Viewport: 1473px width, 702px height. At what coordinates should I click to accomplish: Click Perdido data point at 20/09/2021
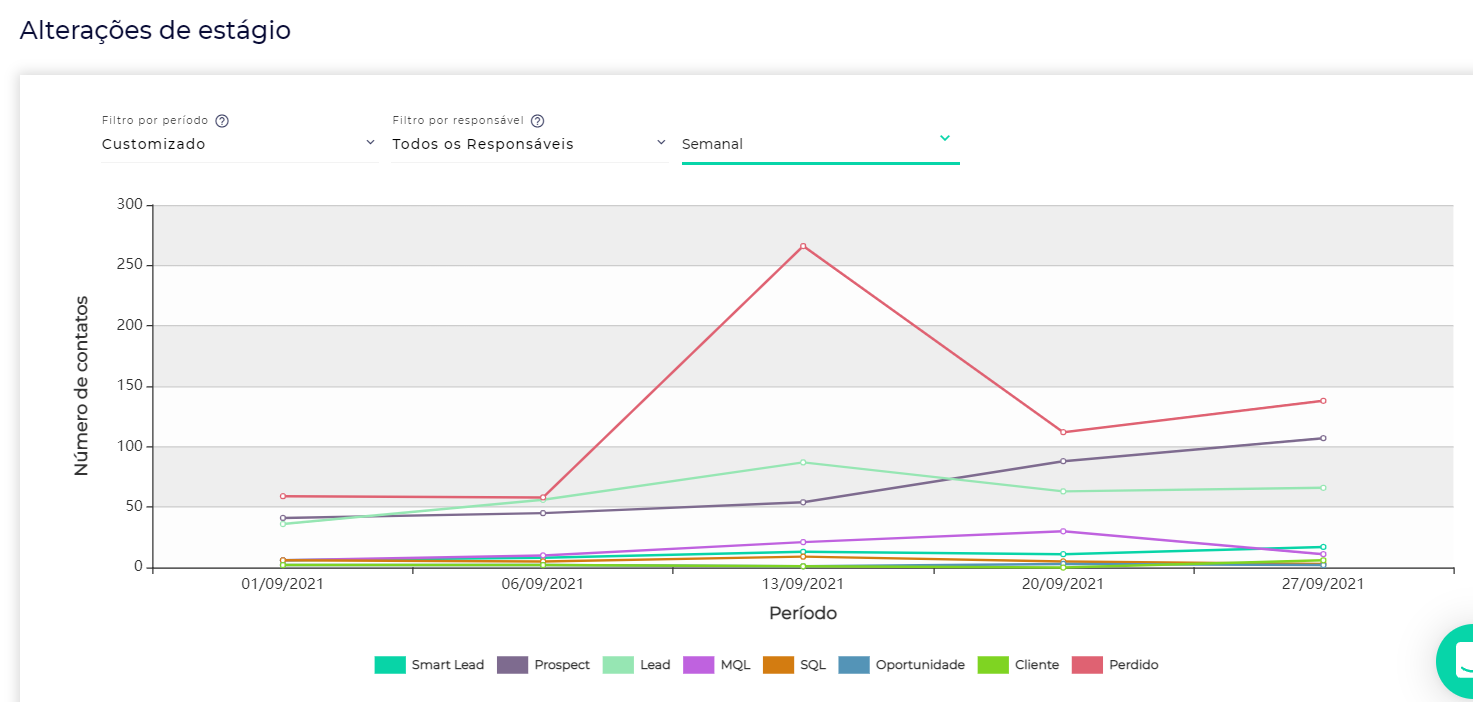tap(1063, 432)
